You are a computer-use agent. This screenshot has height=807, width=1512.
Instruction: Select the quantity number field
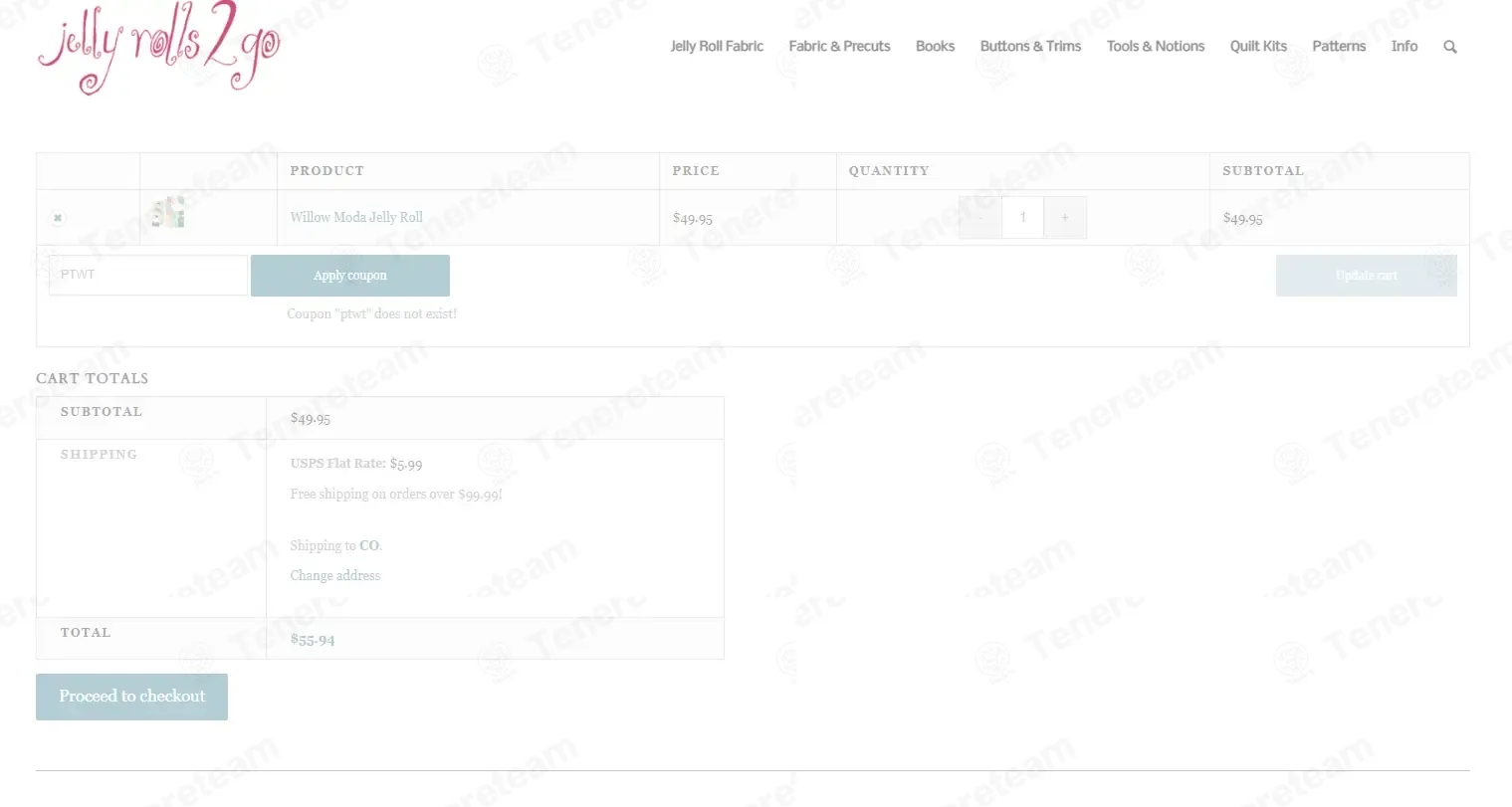point(1022,217)
